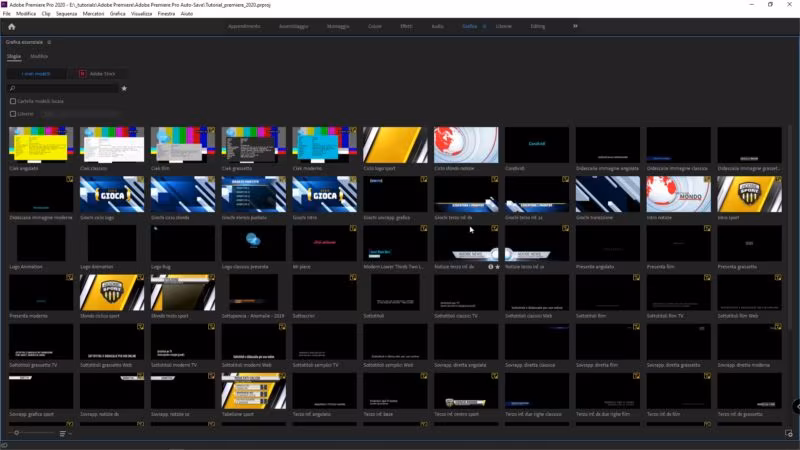Toggle the favorites star filter beside search
The height and width of the screenshot is (450, 800).
tap(124, 88)
